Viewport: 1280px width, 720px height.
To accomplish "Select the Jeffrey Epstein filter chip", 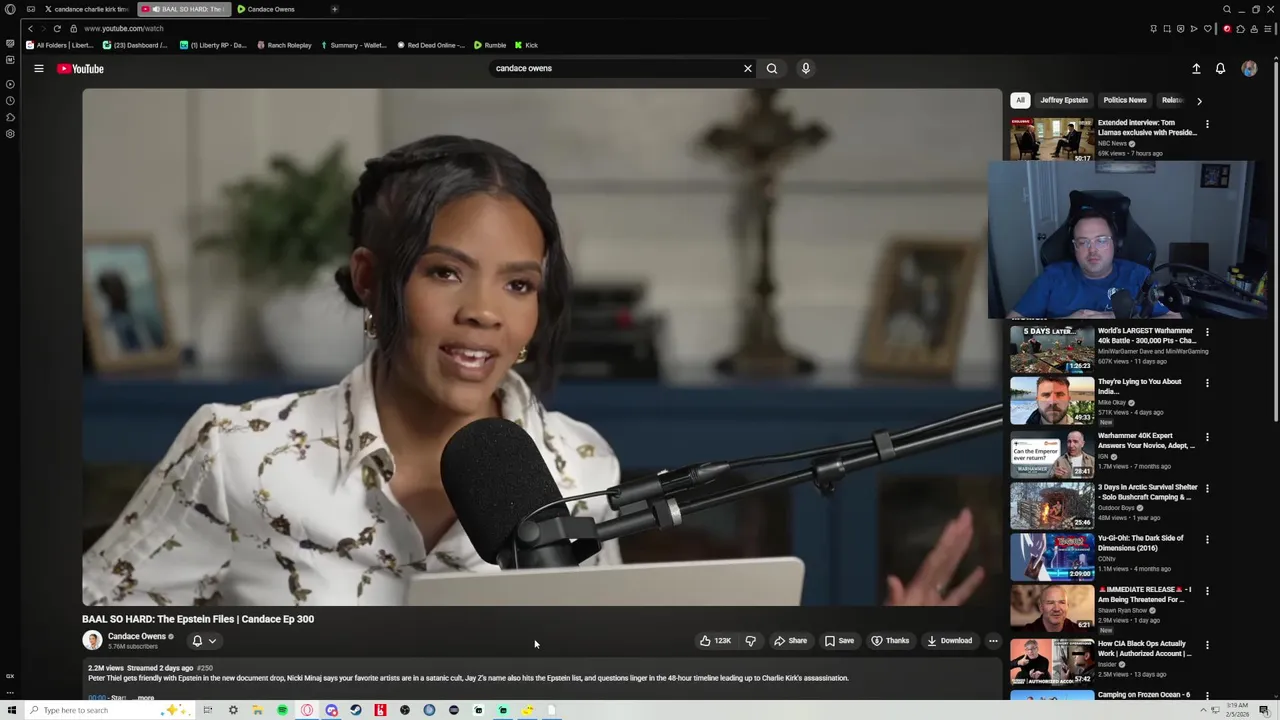I will 1064,100.
